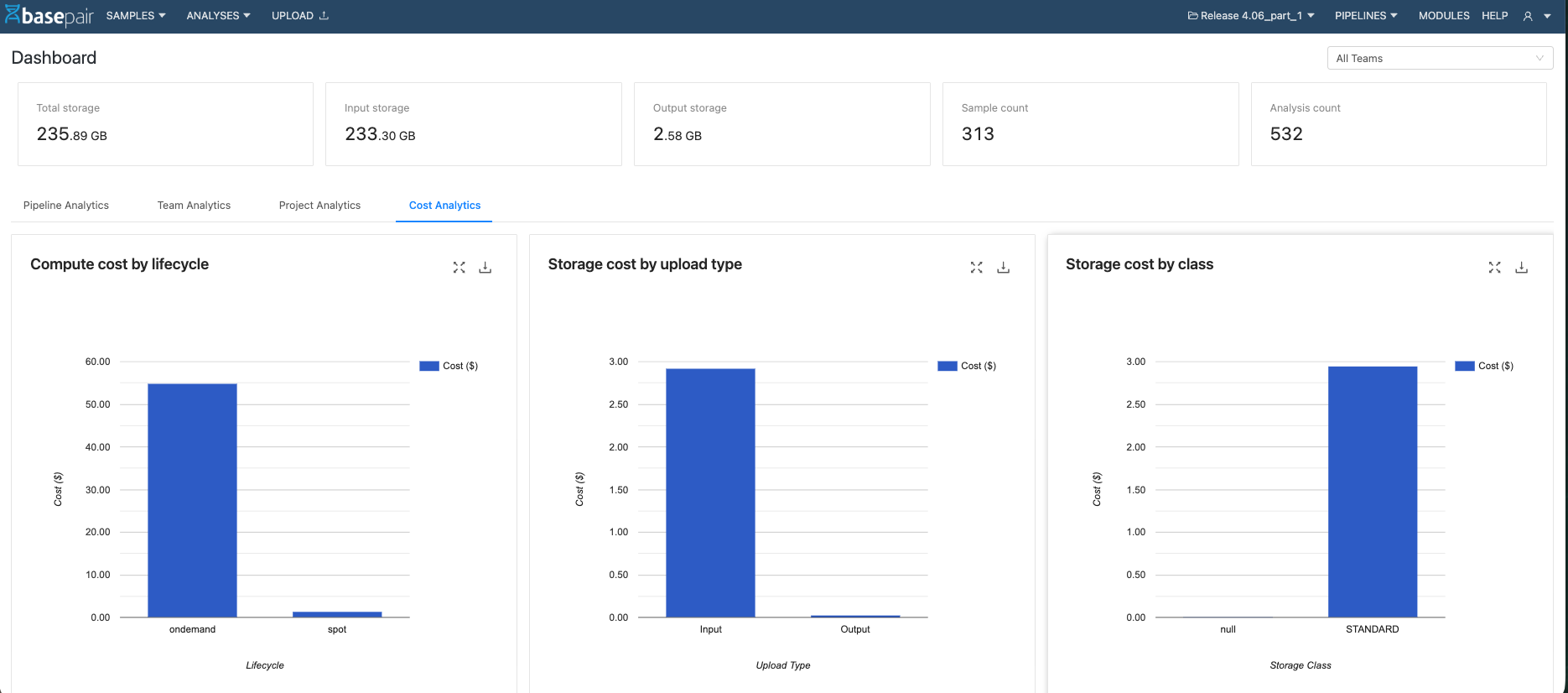Open the user account icon menu

pyautogui.click(x=1536, y=16)
